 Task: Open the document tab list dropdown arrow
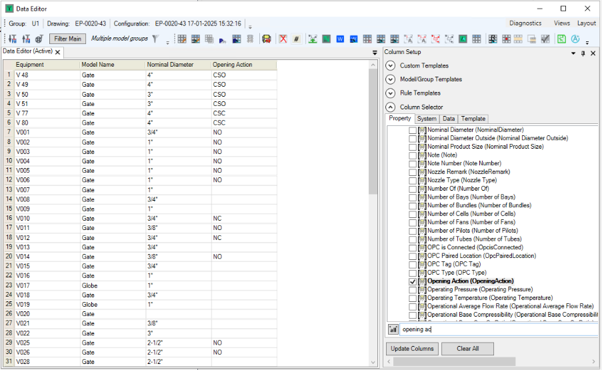point(375,53)
